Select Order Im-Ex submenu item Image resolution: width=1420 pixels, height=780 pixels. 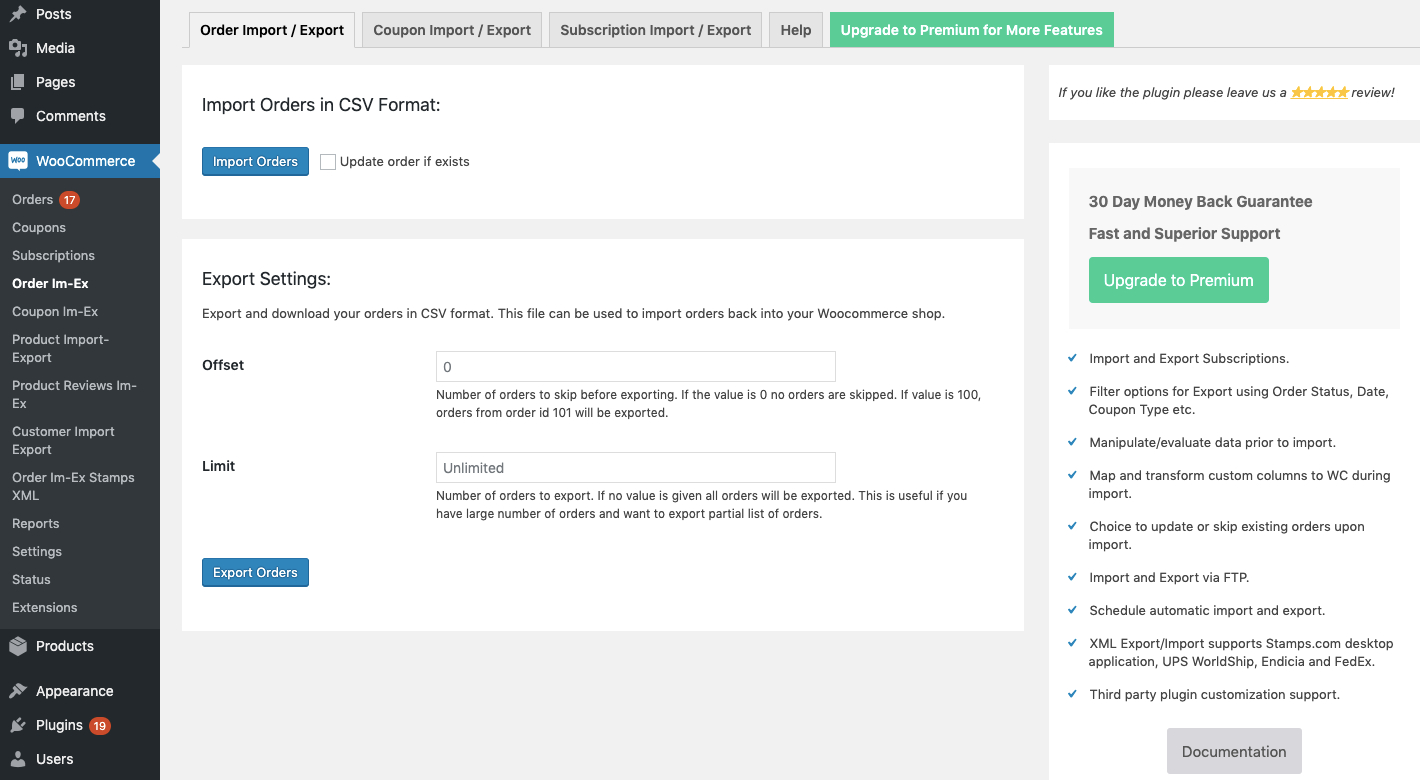pos(50,284)
